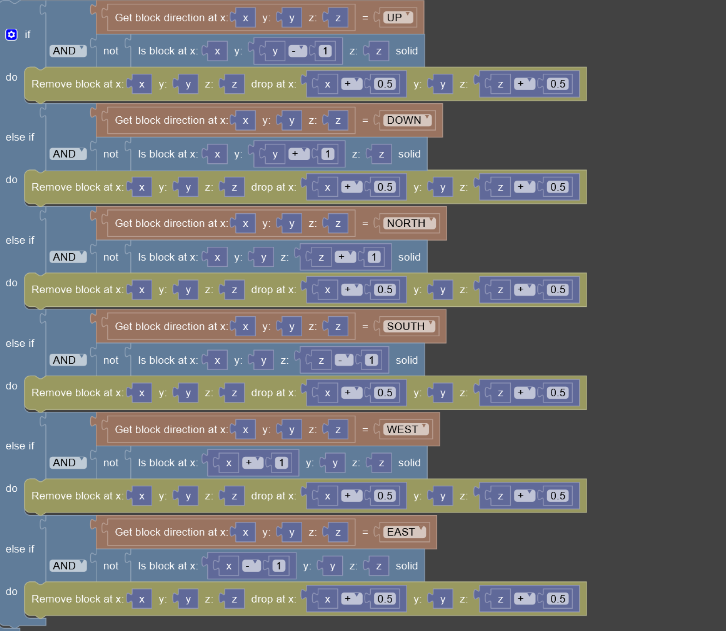Select the 'not' block in the NORTH condition

111,257
